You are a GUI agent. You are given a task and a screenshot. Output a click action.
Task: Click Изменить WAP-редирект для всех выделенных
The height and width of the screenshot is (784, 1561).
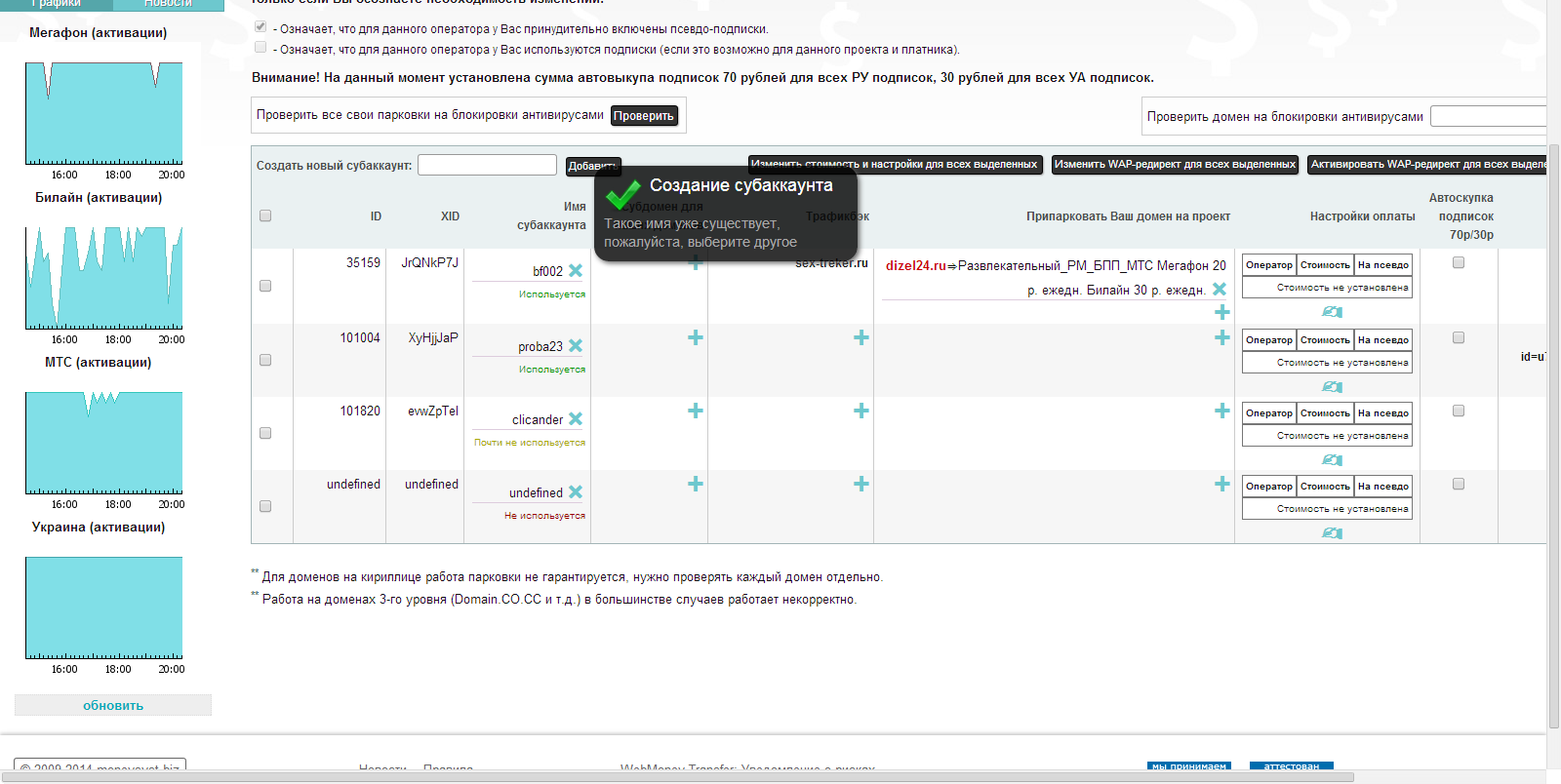point(1175,165)
